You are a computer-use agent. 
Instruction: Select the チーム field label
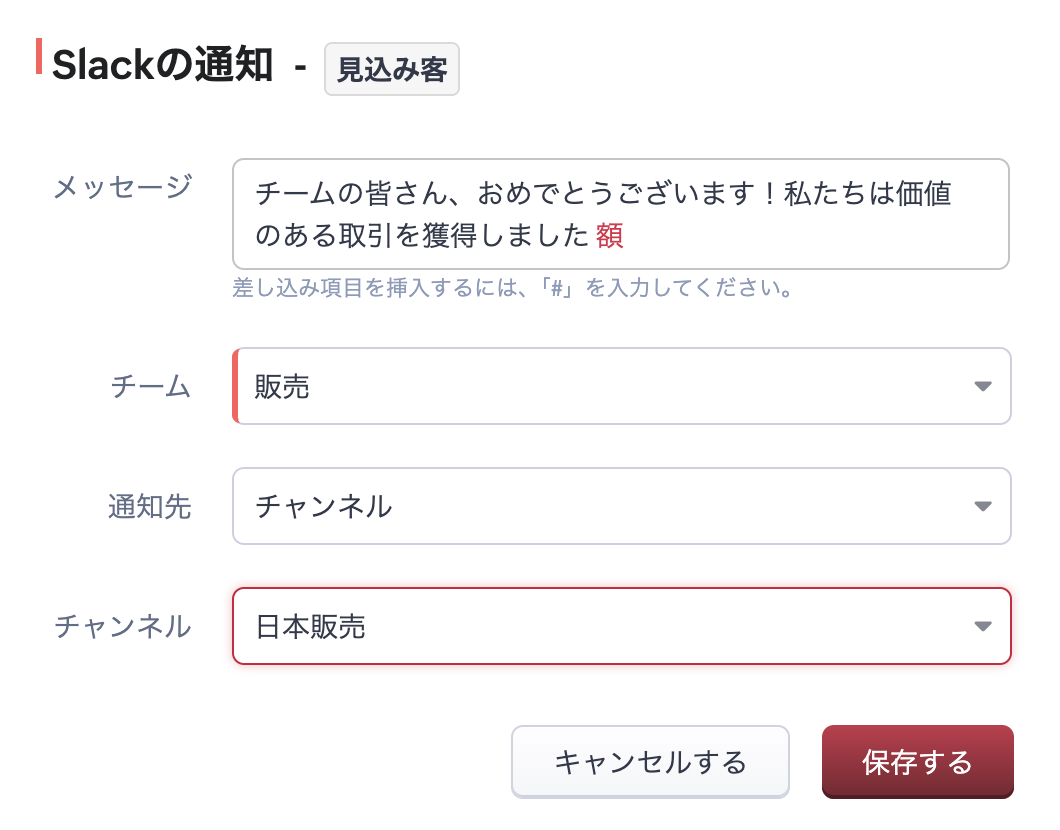(x=150, y=387)
